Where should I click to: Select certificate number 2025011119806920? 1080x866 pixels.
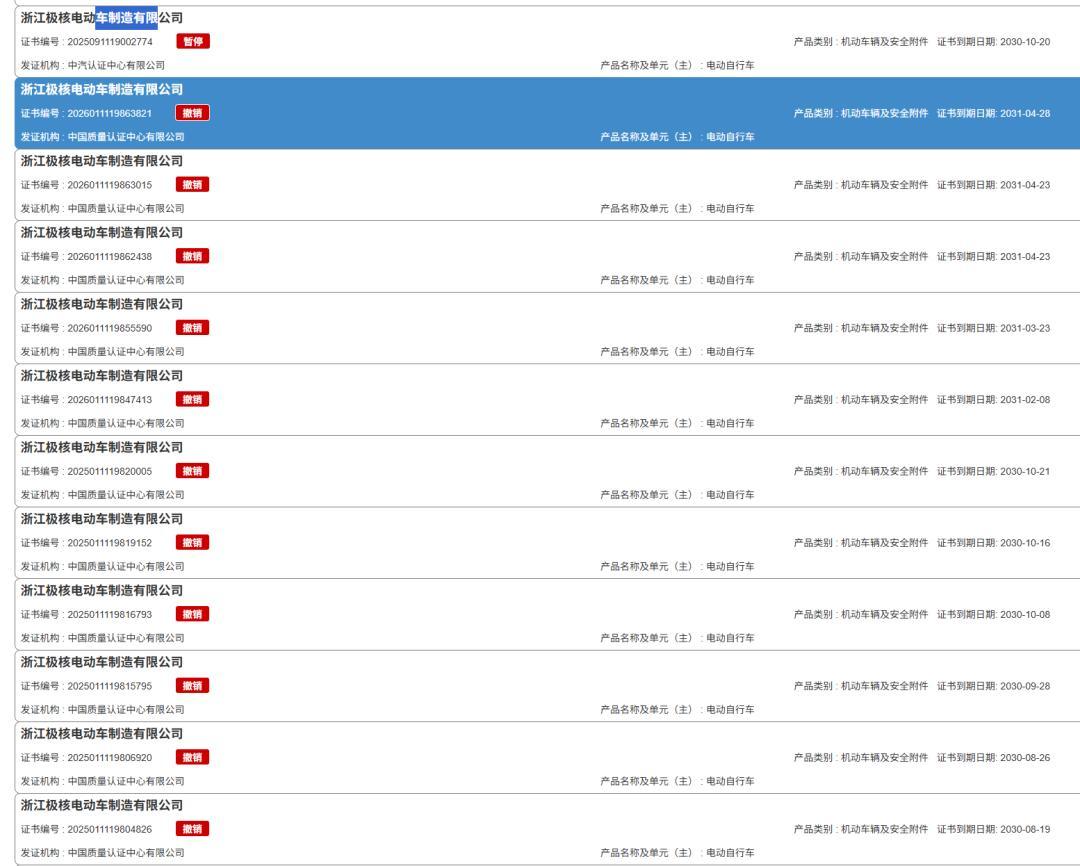[x=110, y=758]
